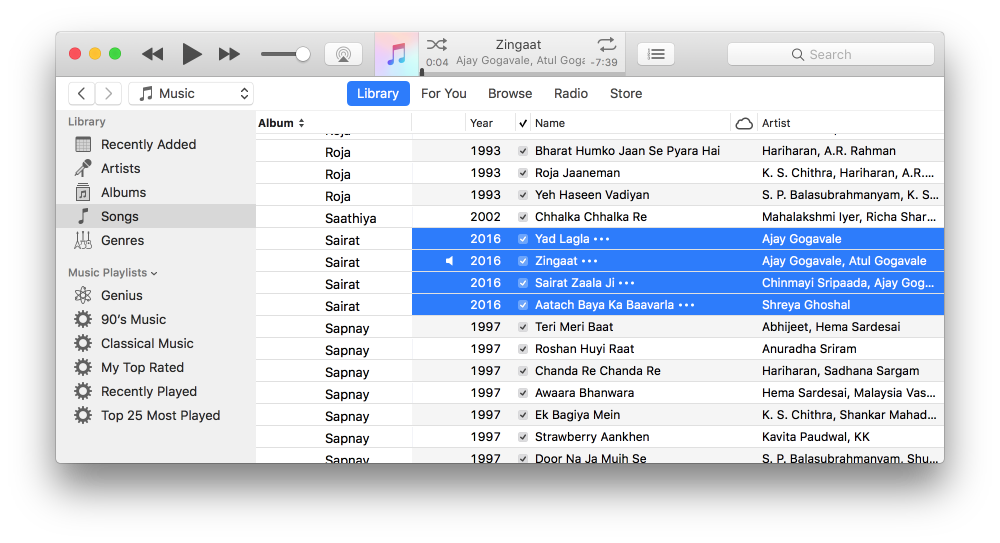1000x543 pixels.
Task: Uncheck the Roja Jaaneman checkbox
Action: point(523,173)
